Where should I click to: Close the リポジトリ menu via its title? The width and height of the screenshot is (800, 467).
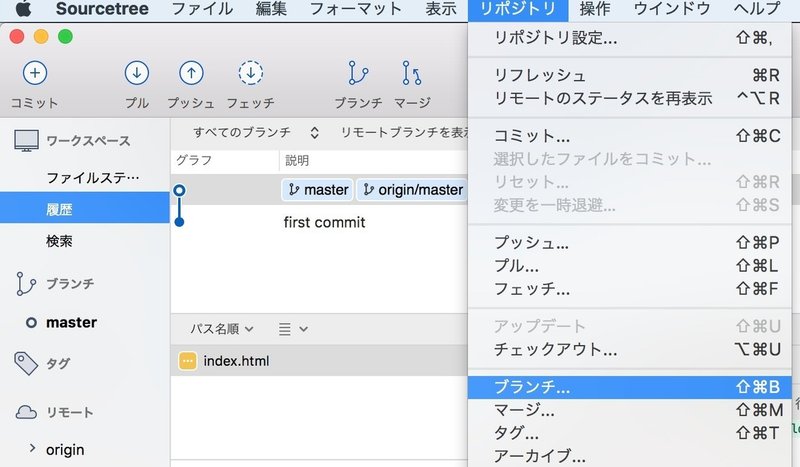[x=518, y=9]
